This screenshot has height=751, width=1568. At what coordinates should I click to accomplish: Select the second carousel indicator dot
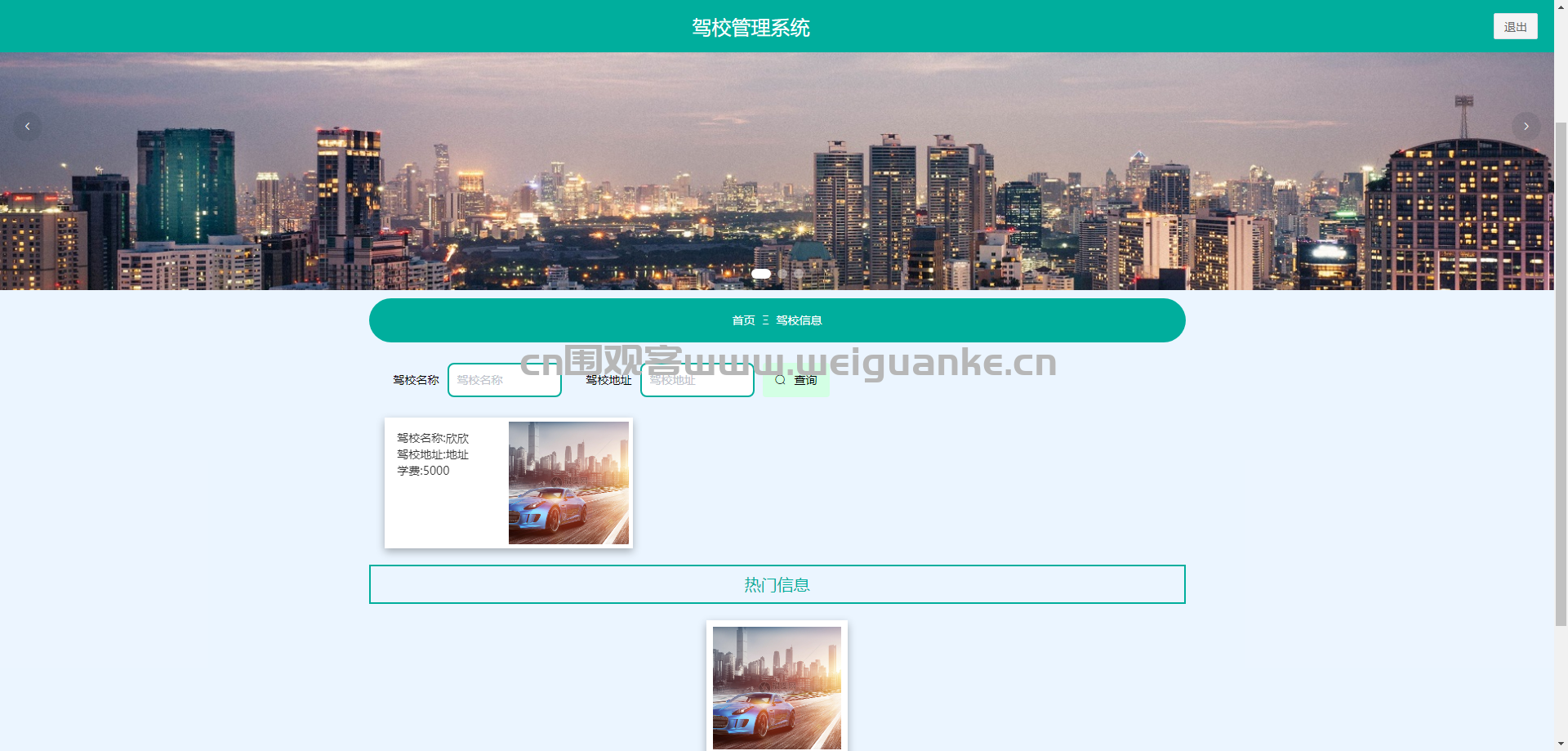coord(782,274)
